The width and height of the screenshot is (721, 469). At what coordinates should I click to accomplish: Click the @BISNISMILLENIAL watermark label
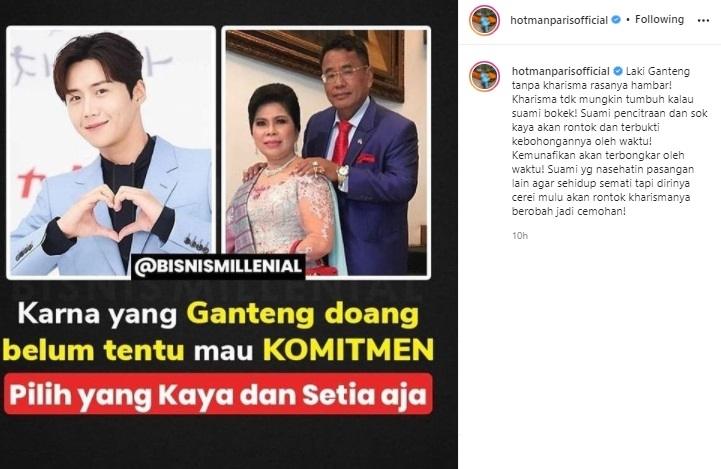[x=218, y=267]
